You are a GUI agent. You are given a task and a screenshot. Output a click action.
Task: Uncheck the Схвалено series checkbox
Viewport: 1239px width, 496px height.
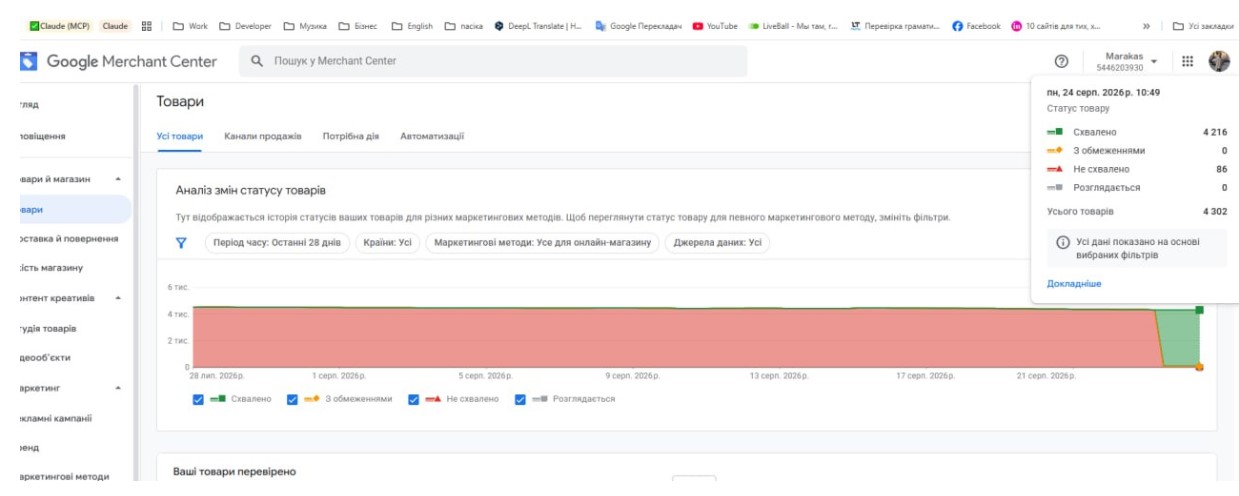[198, 399]
